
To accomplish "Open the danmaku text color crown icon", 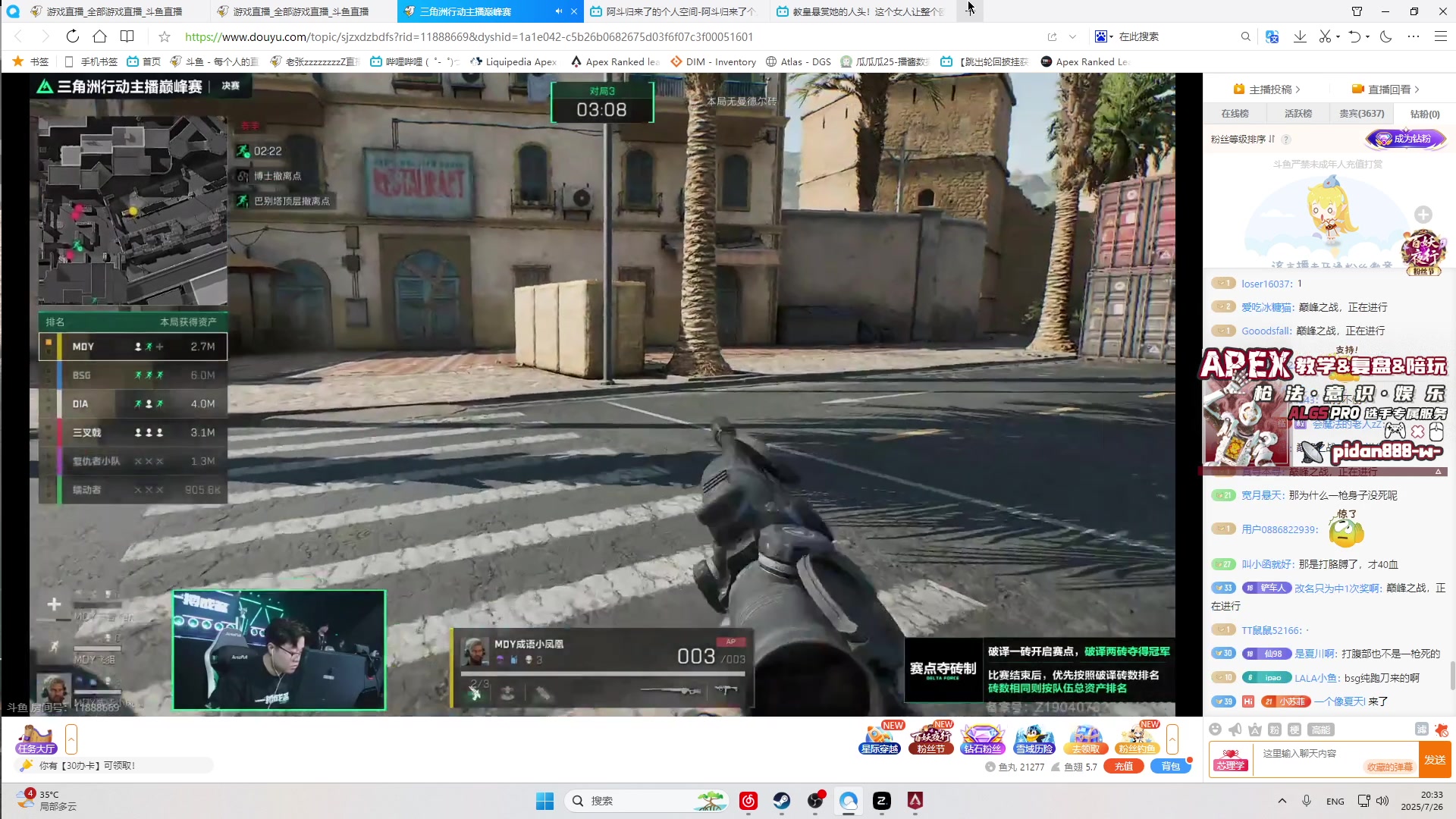I will point(1255,730).
